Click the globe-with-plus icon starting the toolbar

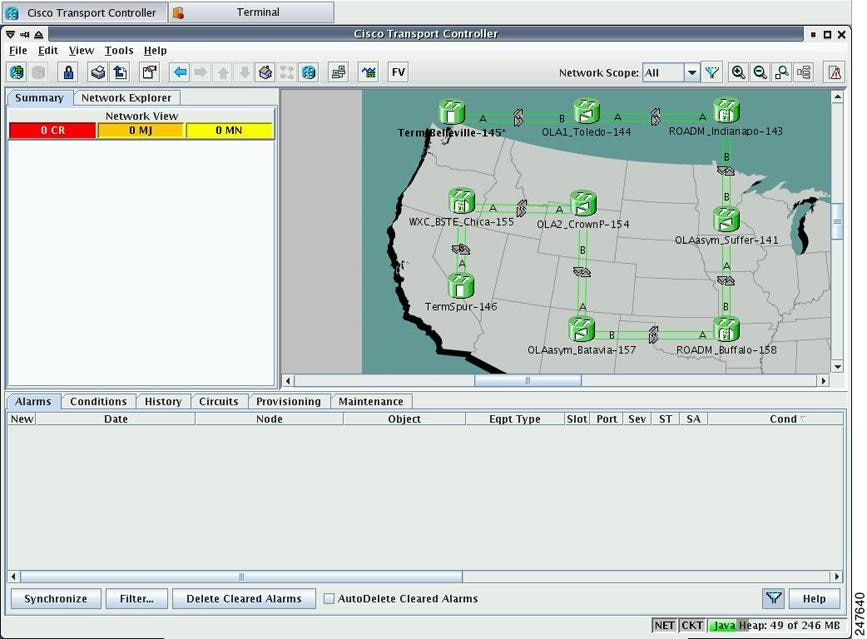[x=17, y=72]
